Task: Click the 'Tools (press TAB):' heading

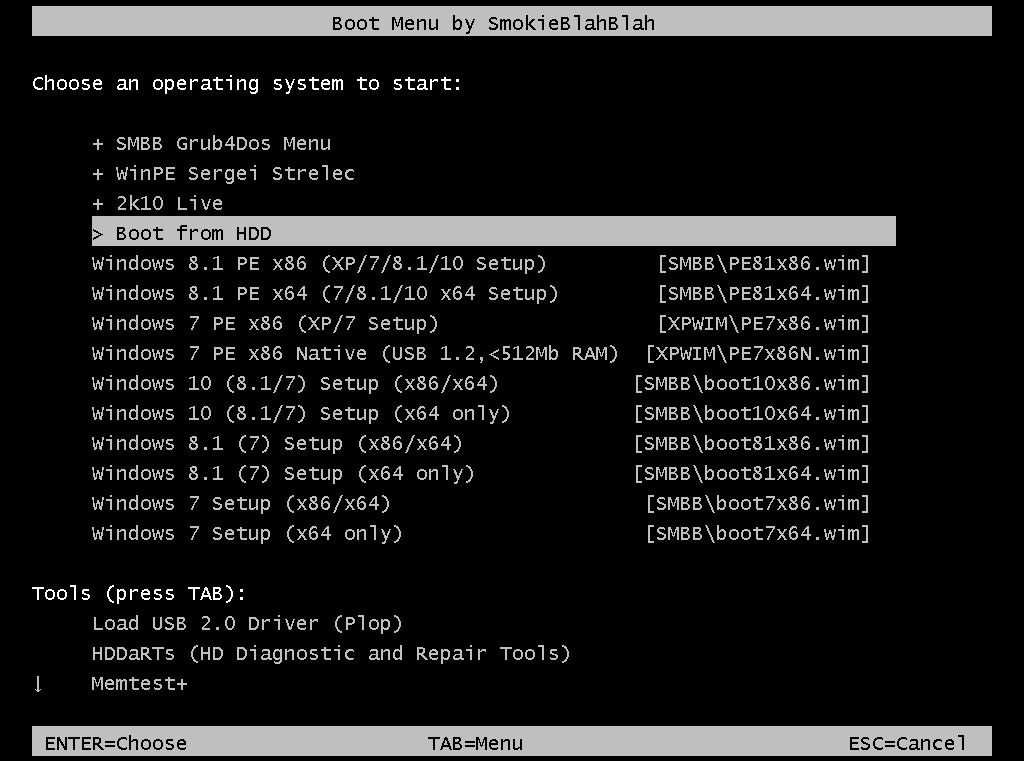Action: click(139, 594)
